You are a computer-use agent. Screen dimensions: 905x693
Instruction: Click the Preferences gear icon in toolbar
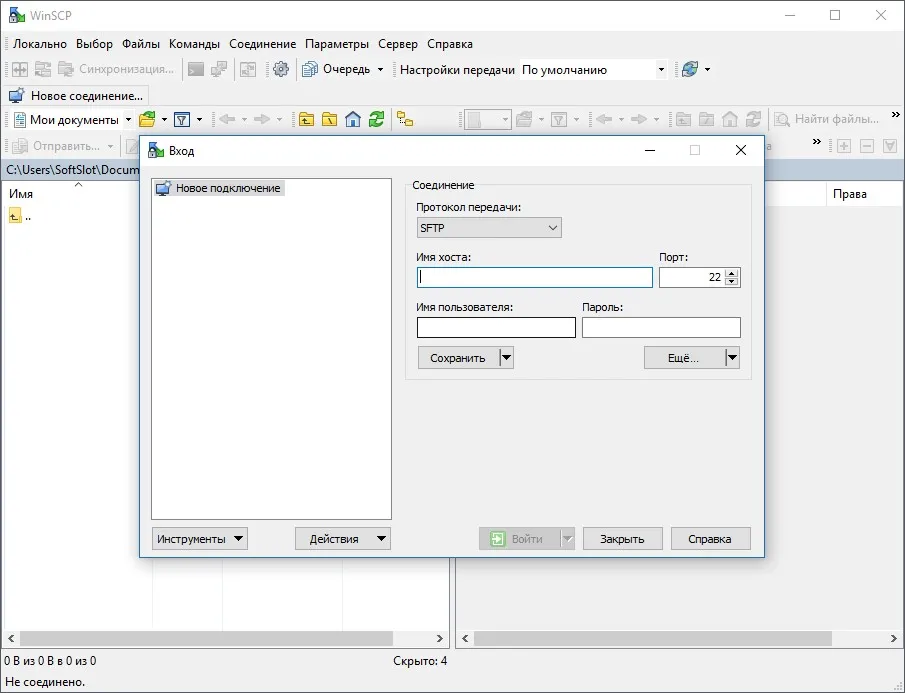coord(281,70)
